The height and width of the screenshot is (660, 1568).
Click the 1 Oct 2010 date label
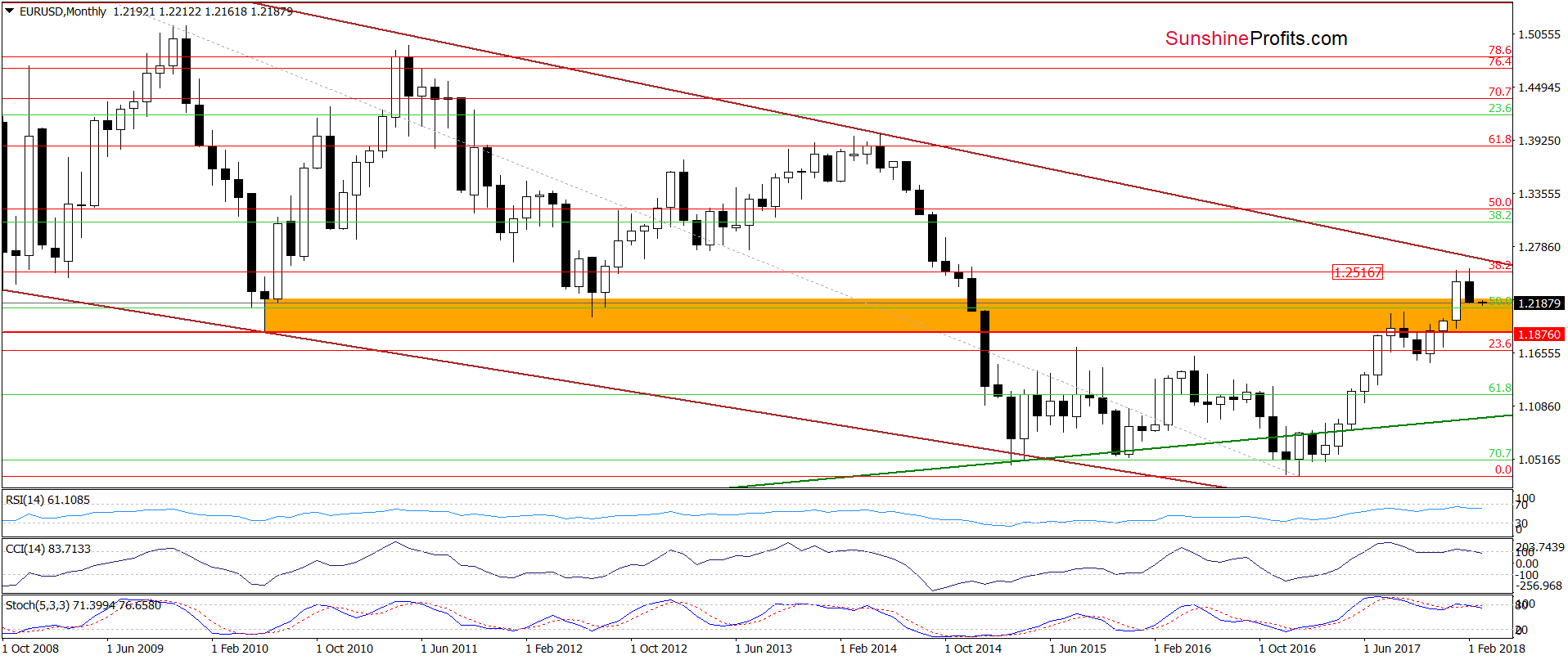tap(345, 649)
